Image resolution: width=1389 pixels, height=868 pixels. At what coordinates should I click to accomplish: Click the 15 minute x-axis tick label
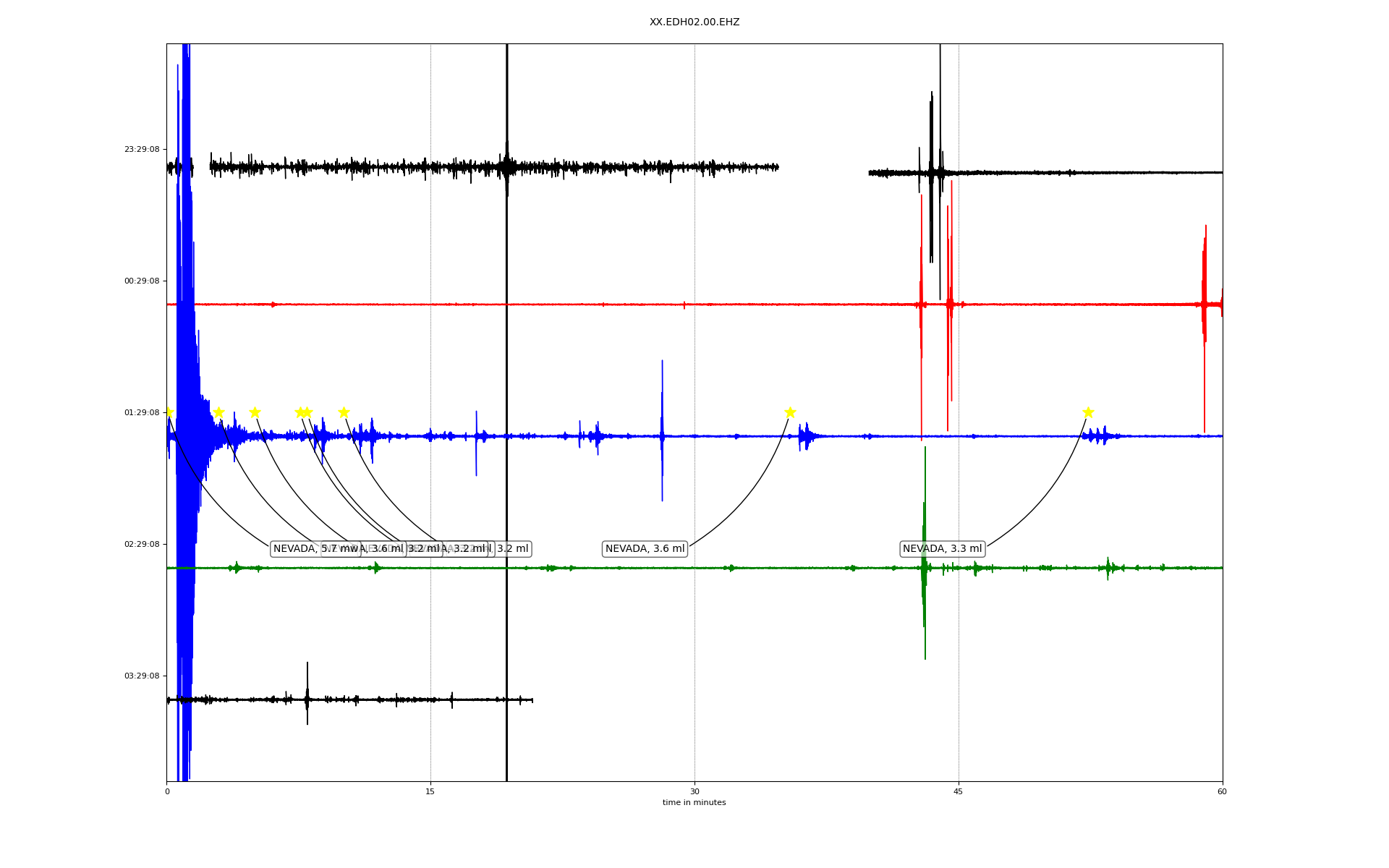[x=430, y=791]
